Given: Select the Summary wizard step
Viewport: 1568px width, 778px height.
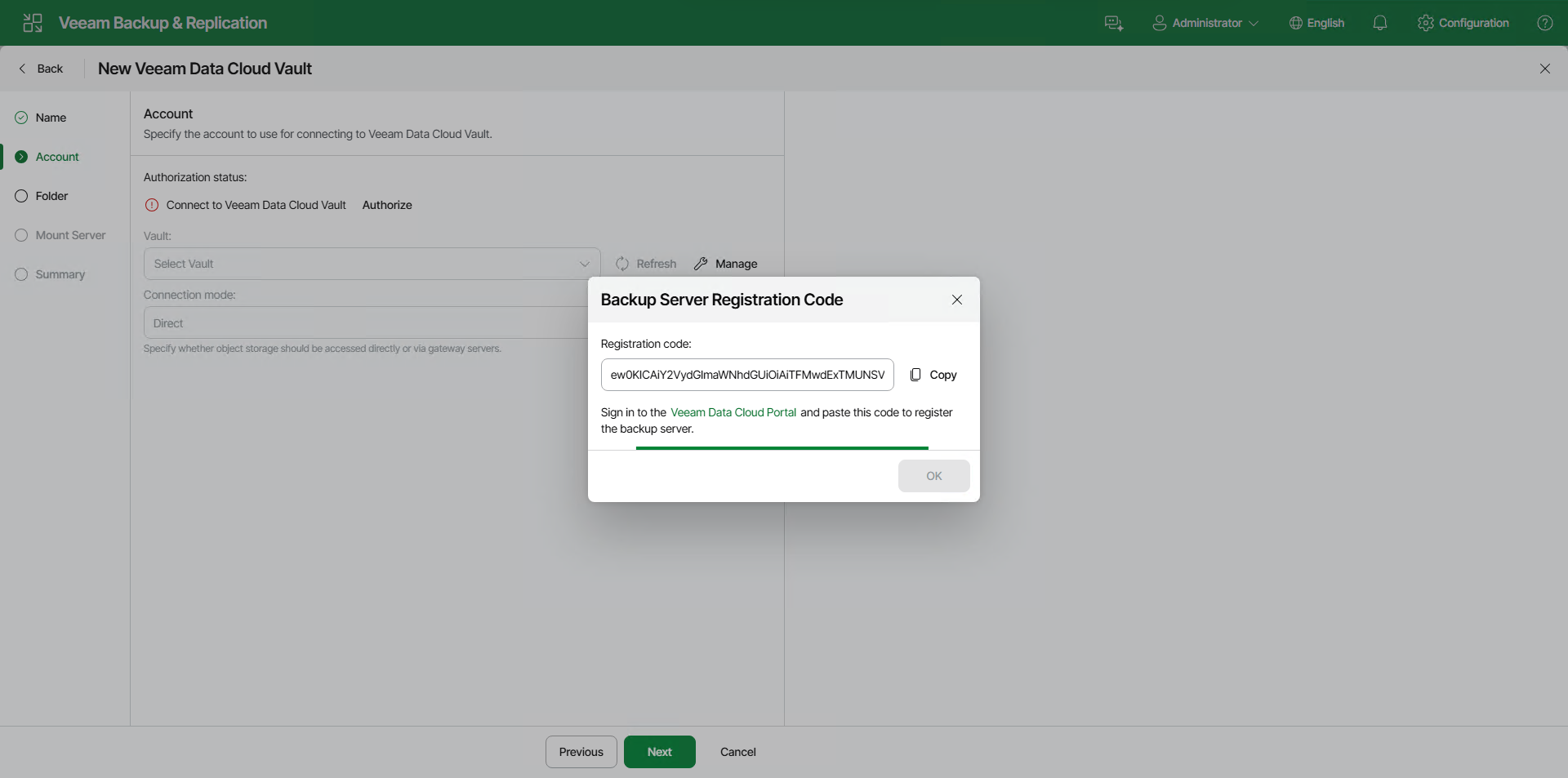Looking at the screenshot, I should pyautogui.click(x=60, y=274).
